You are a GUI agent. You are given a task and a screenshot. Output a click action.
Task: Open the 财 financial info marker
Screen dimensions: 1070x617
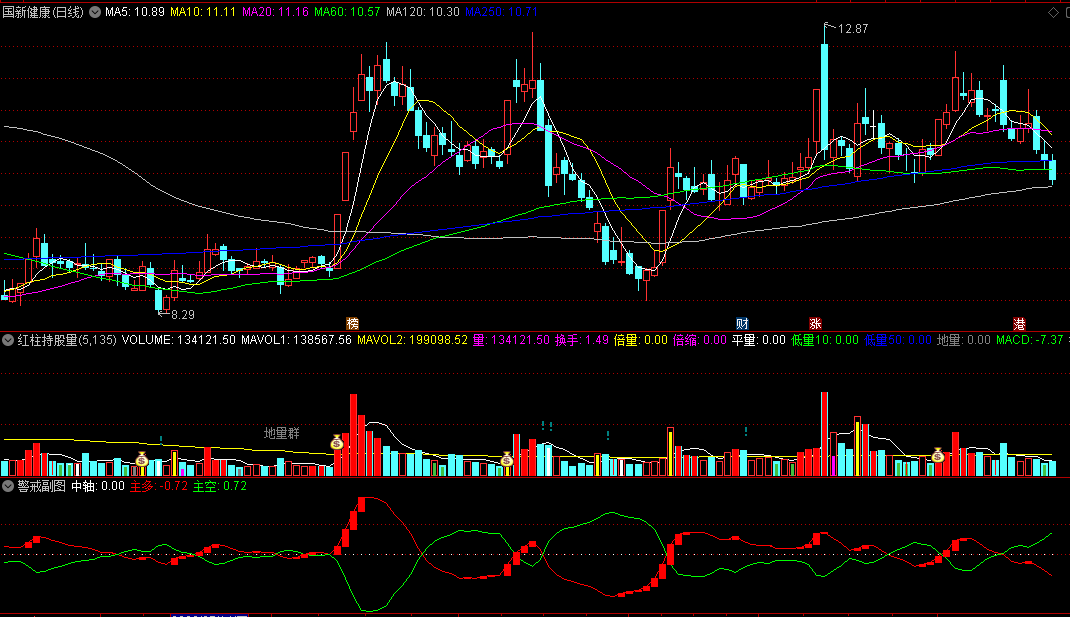tap(742, 324)
